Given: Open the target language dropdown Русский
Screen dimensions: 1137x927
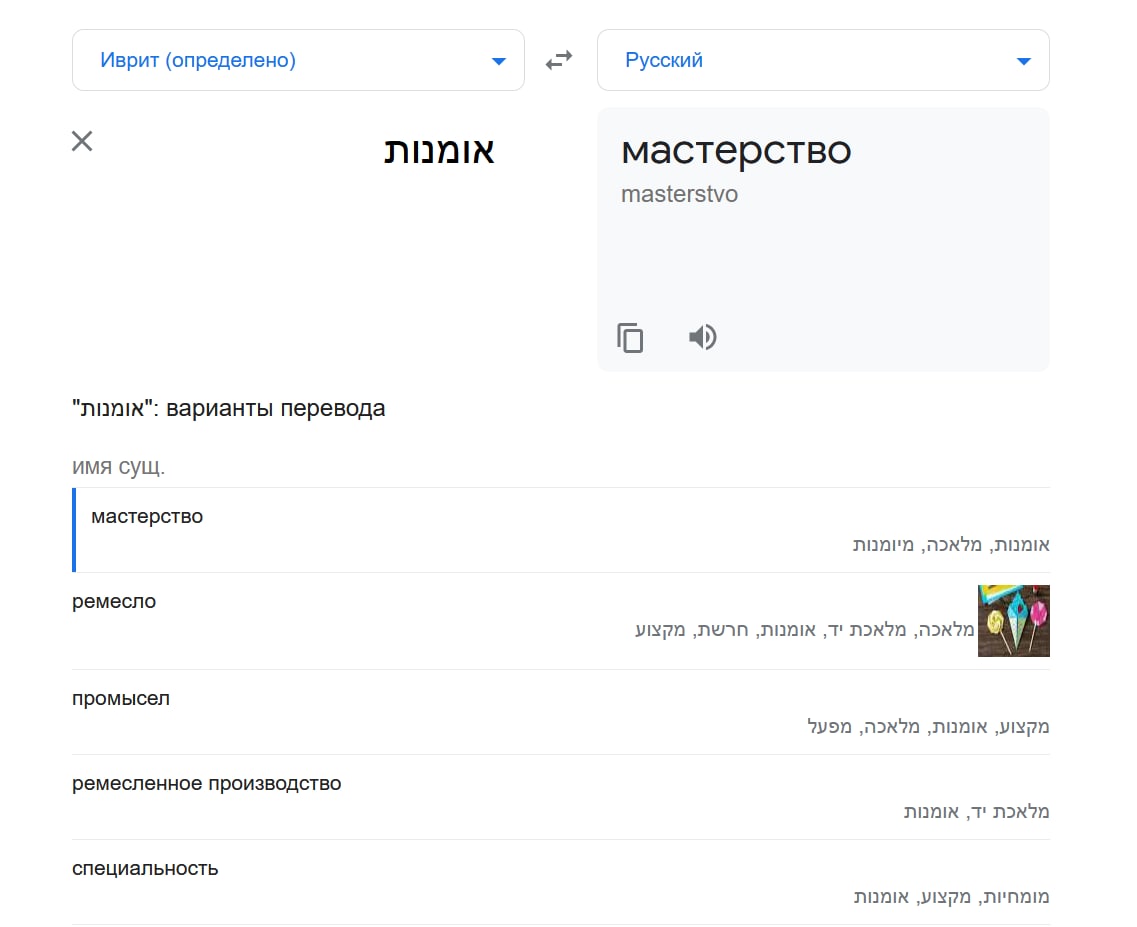Looking at the screenshot, I should pyautogui.click(x=823, y=60).
